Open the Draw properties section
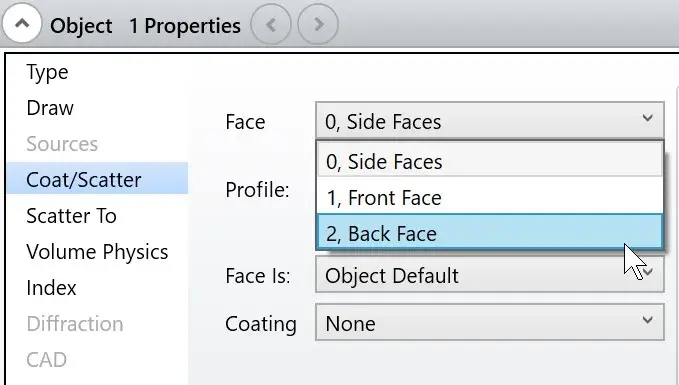679x385 pixels. [50, 108]
